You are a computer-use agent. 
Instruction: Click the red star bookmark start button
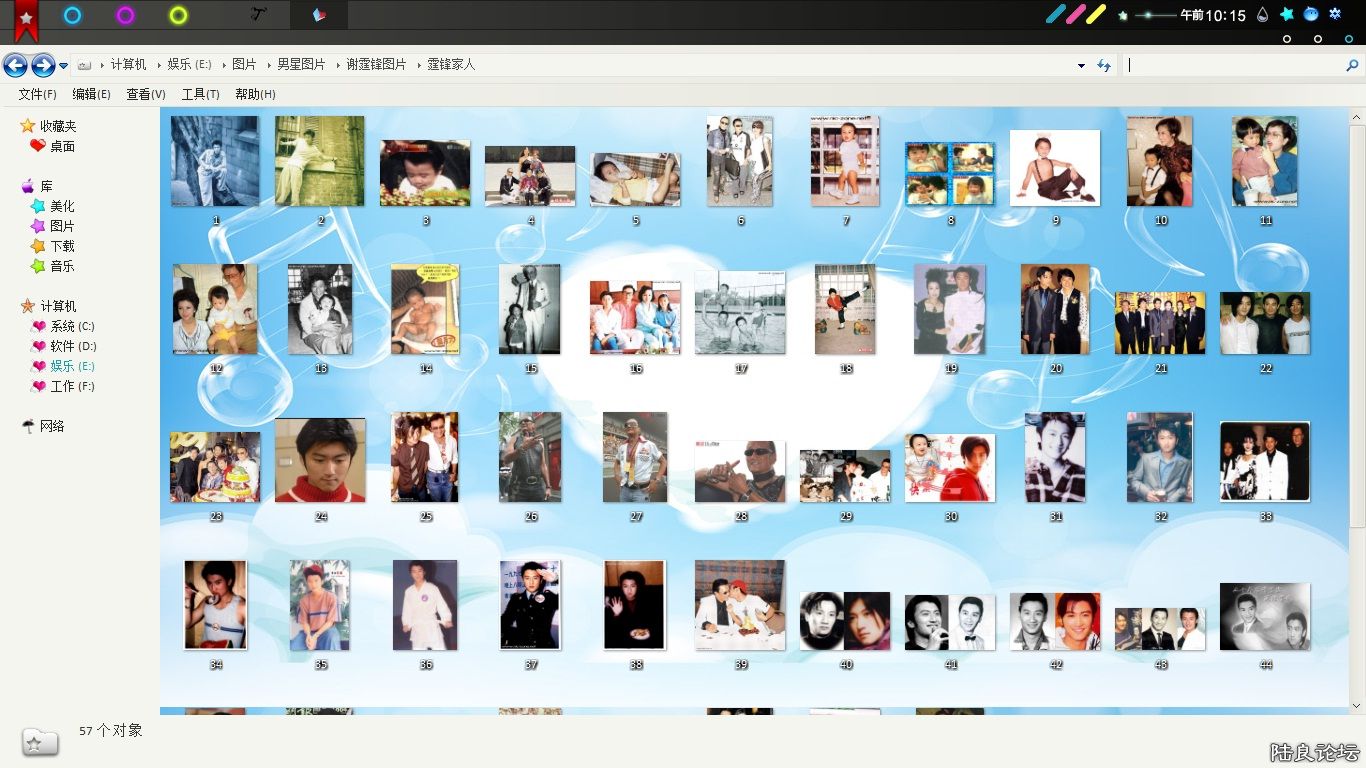(26, 18)
